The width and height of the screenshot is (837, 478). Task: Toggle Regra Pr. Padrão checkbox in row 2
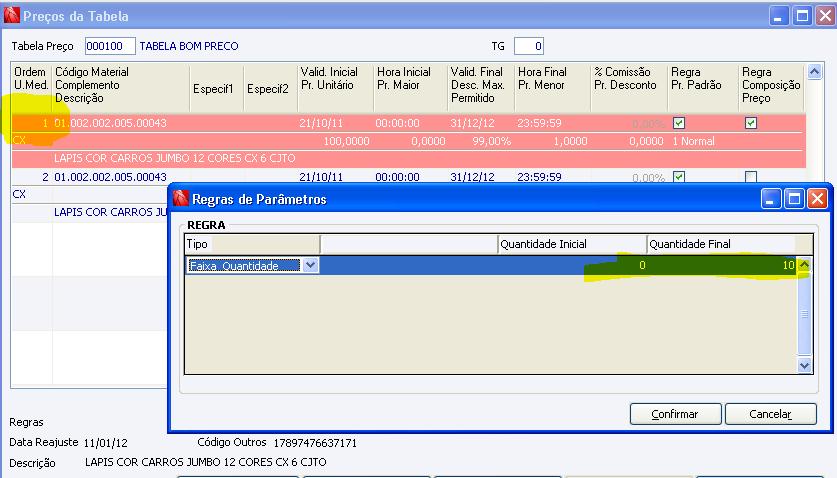tap(679, 177)
